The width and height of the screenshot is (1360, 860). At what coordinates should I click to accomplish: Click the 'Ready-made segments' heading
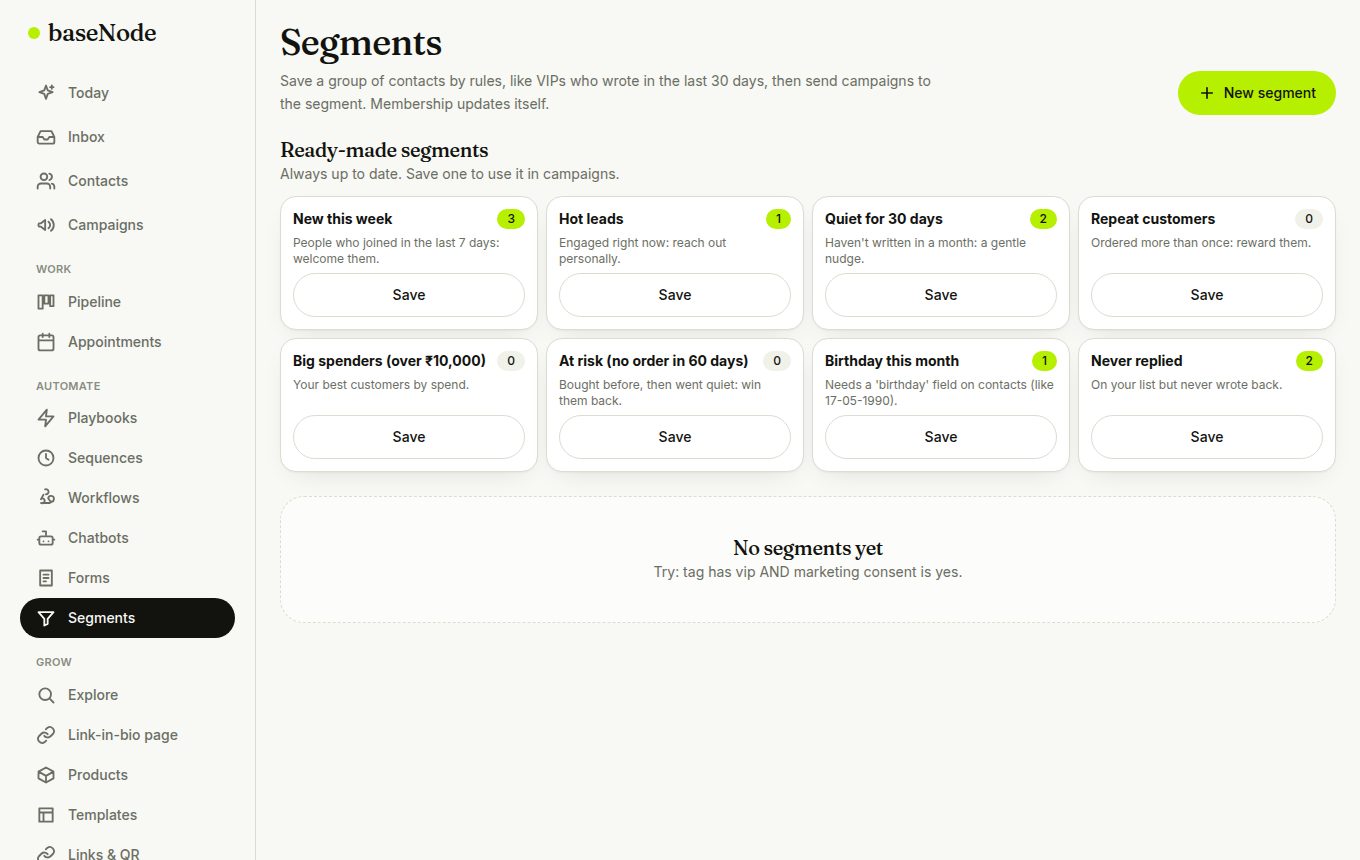[x=384, y=150]
